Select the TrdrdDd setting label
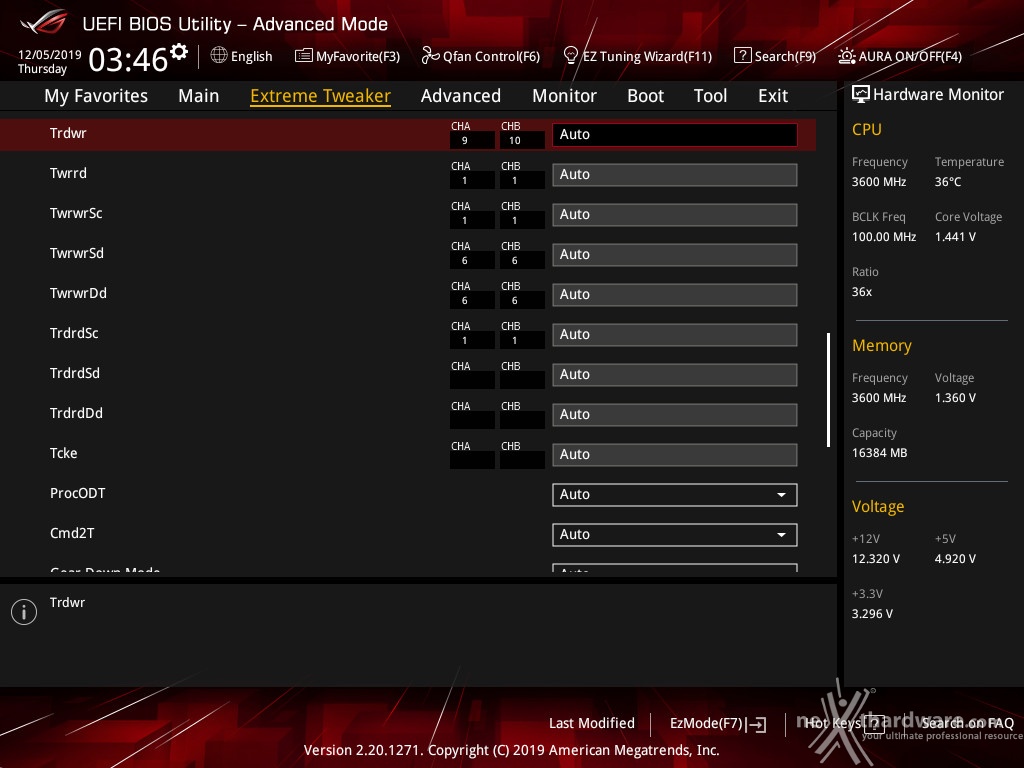Viewport: 1024px width, 768px height. pos(76,413)
